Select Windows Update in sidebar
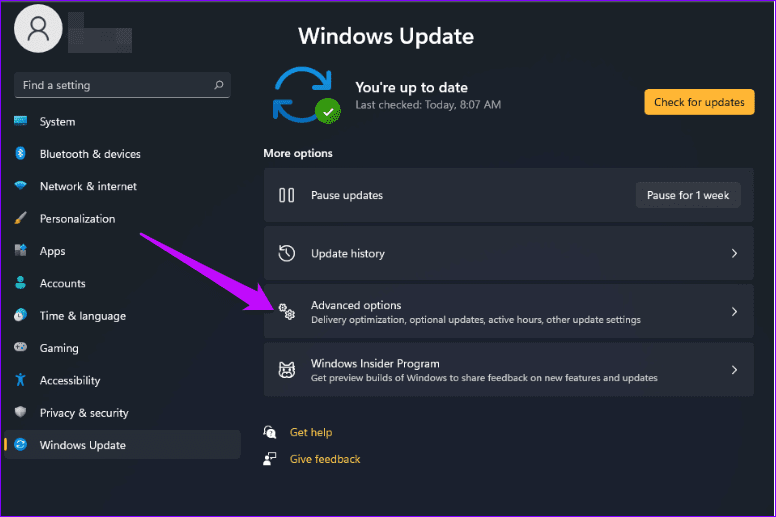This screenshot has width=776, height=517. [122, 445]
